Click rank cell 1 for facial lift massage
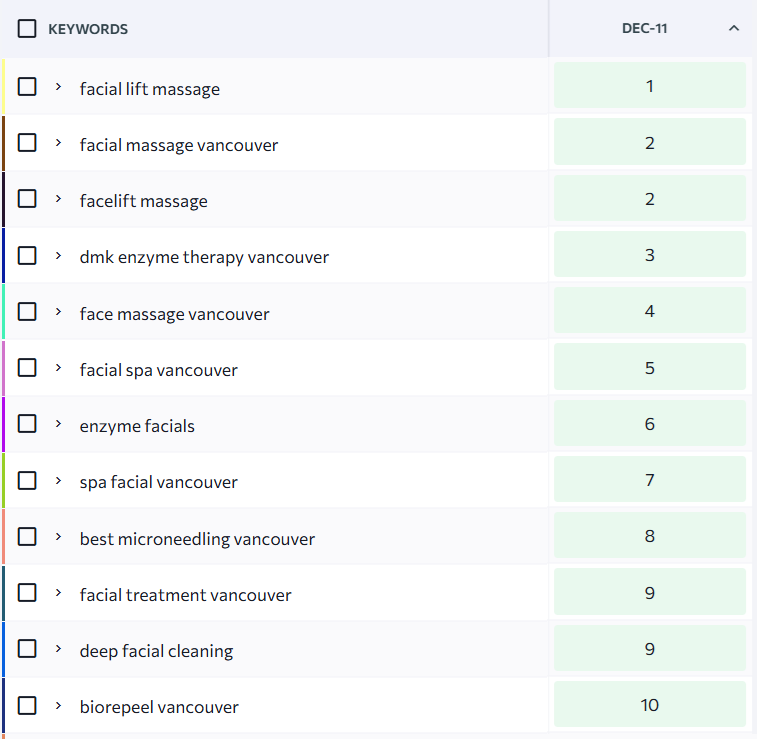Screen dimensions: 757x739 click(x=649, y=86)
